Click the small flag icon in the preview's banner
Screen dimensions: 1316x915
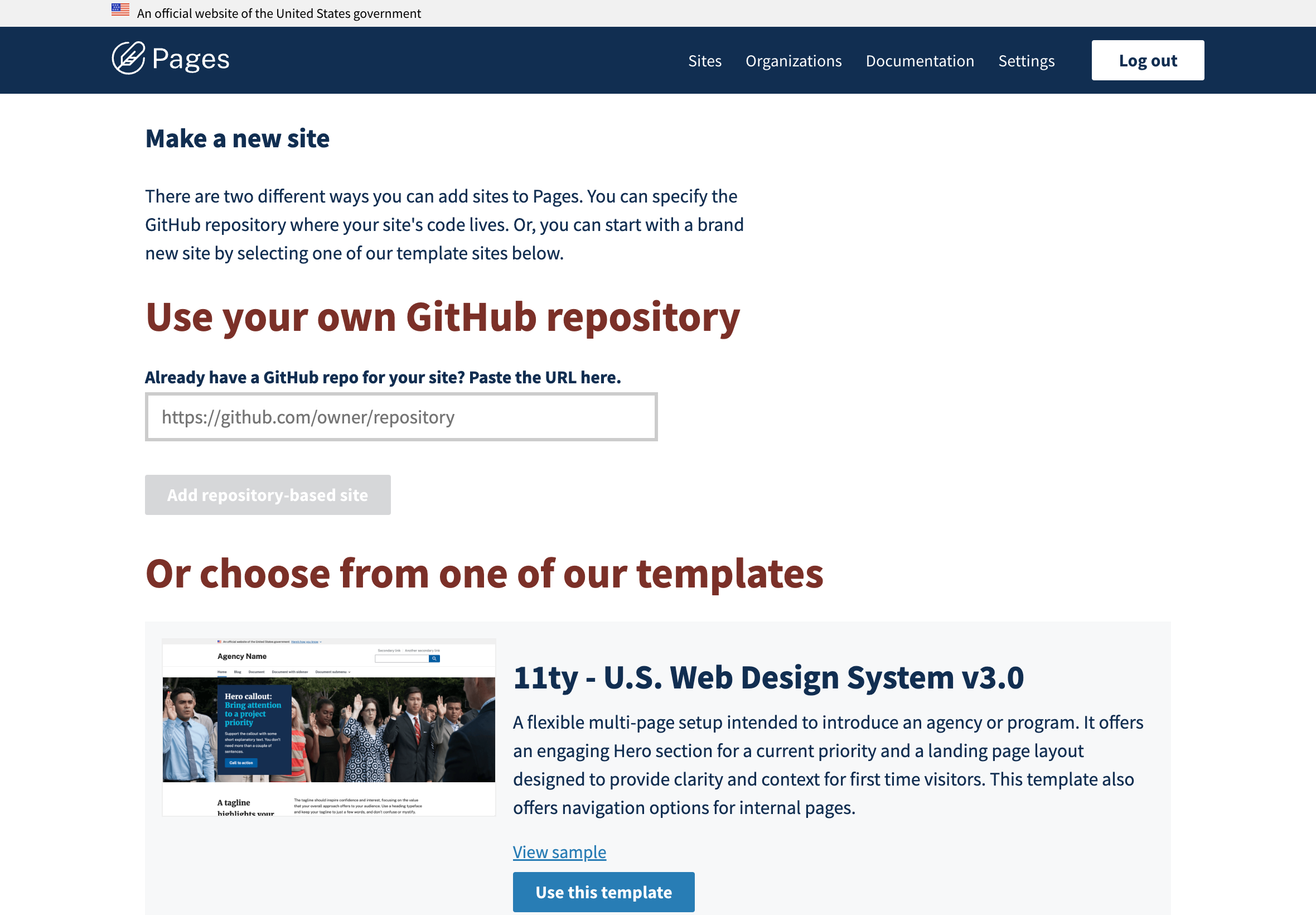click(x=220, y=642)
